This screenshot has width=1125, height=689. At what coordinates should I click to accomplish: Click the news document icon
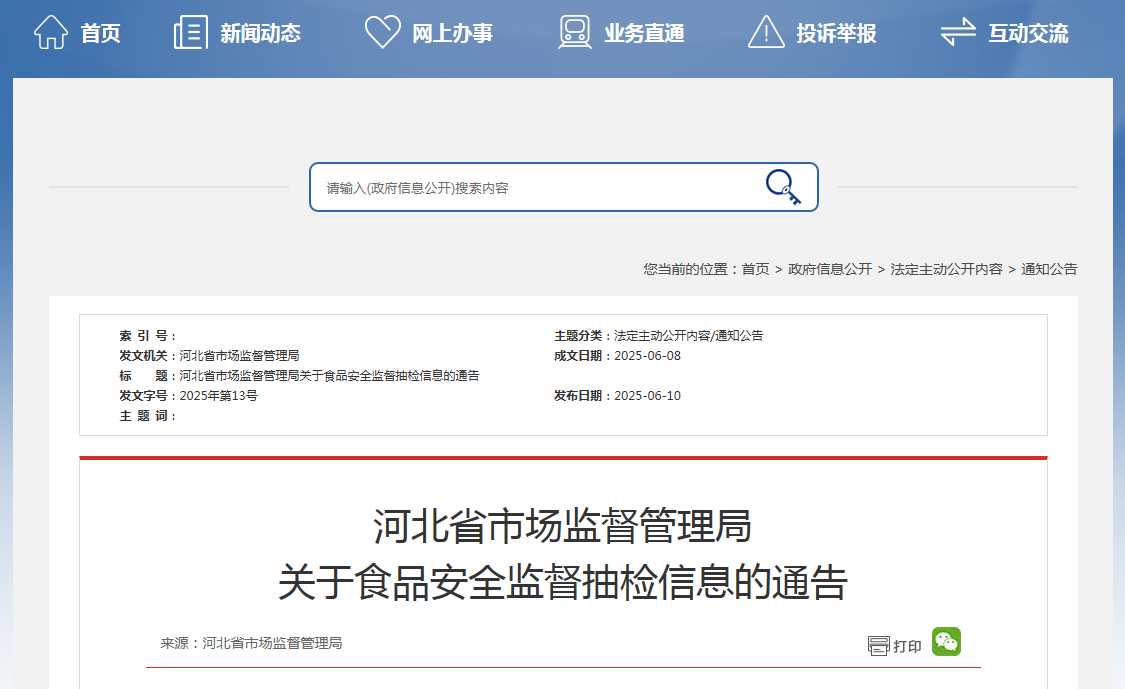click(x=191, y=32)
